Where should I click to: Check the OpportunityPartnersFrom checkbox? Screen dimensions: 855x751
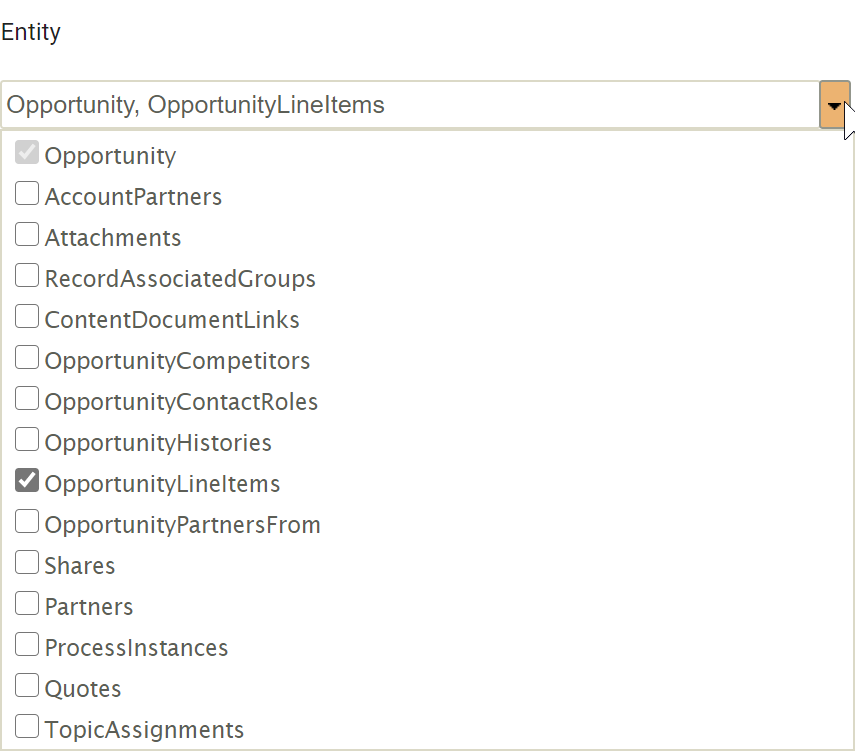point(27,522)
